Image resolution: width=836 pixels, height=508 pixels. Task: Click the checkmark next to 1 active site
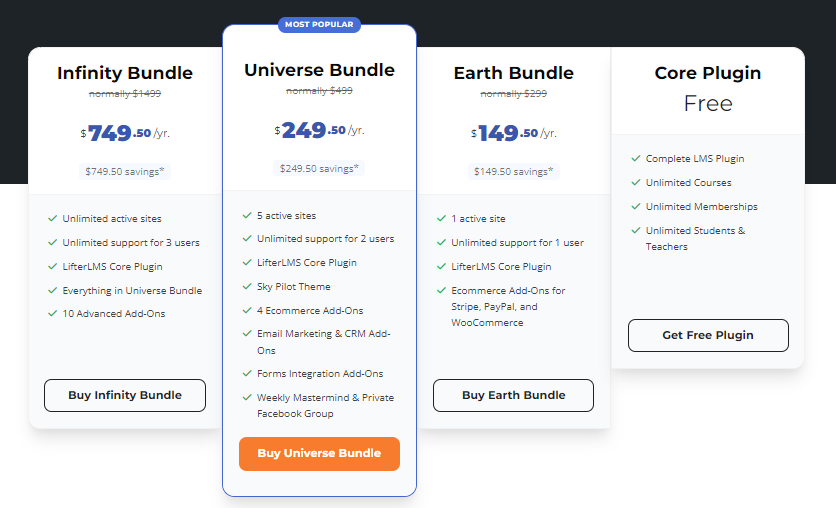tap(441, 219)
